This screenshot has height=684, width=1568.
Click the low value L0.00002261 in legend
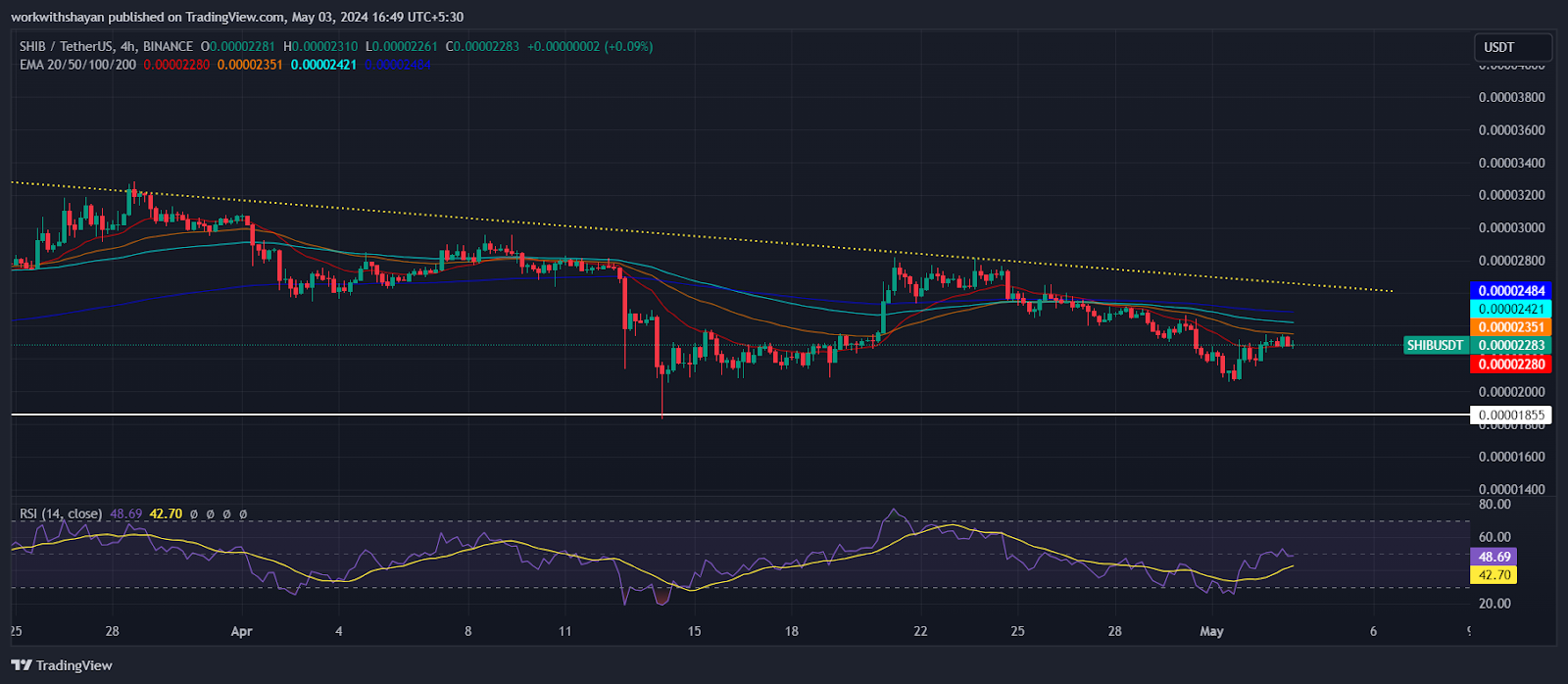pos(402,46)
